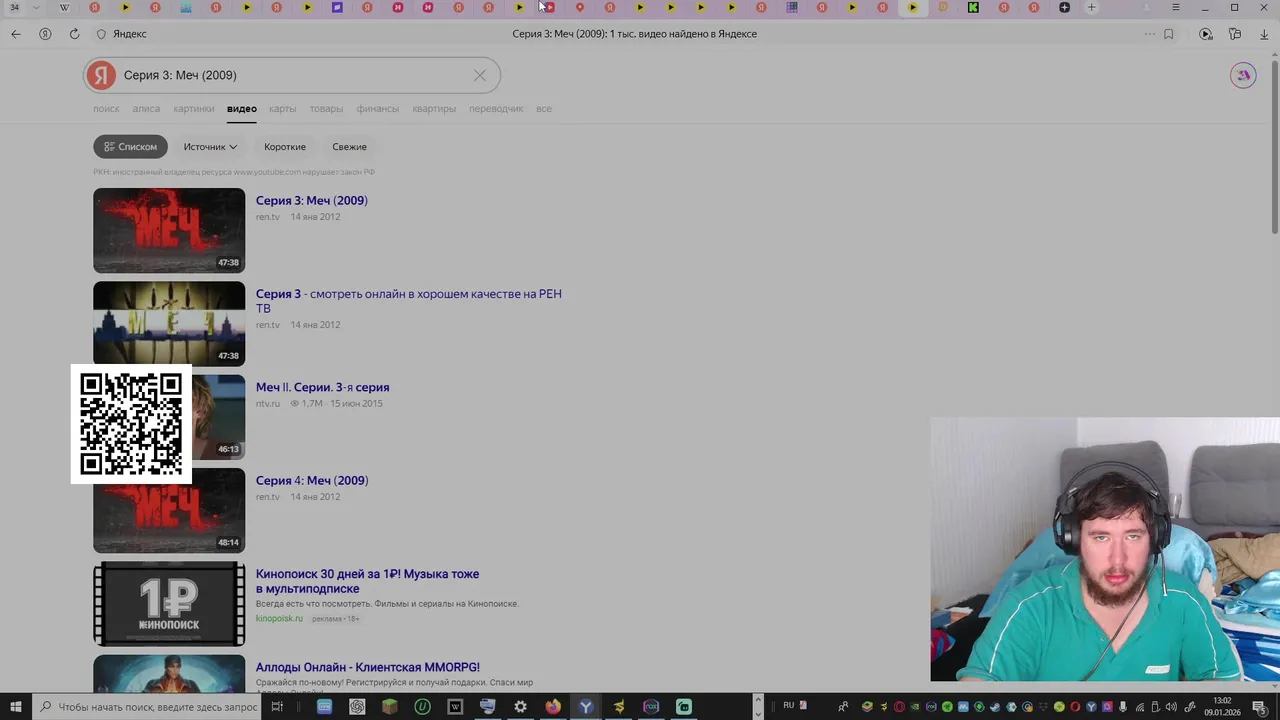Viewport: 1280px width, 720px height.
Task: Switch to the поиск tab
Action: 106,109
